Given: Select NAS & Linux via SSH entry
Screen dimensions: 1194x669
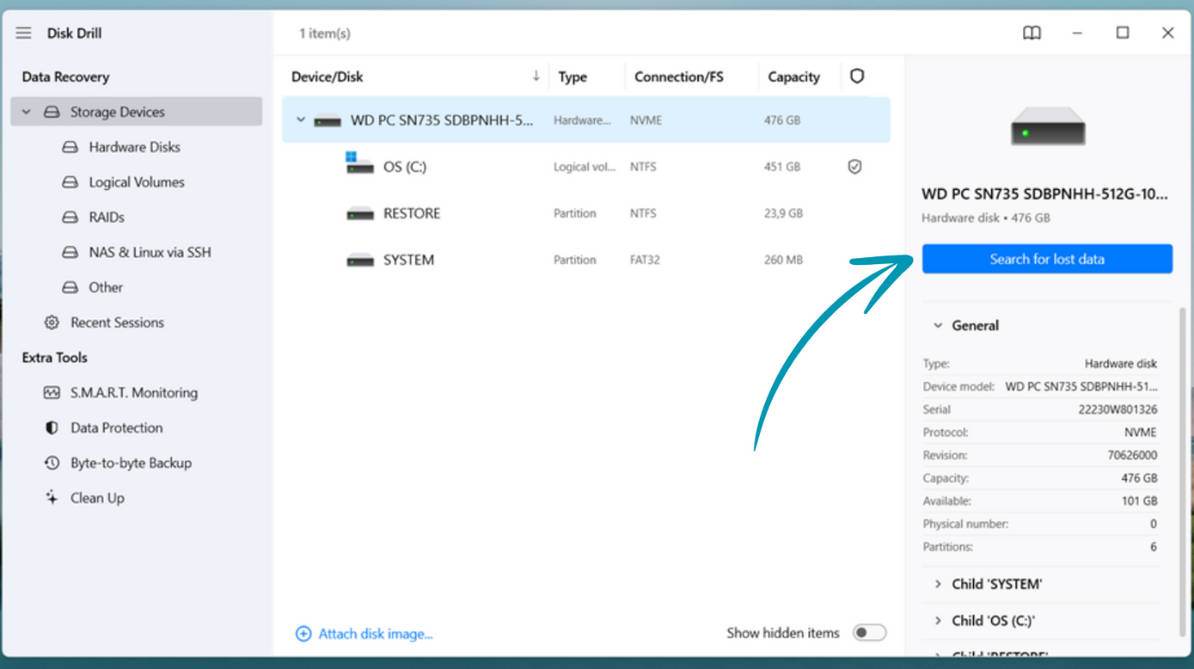Looking at the screenshot, I should (x=150, y=252).
